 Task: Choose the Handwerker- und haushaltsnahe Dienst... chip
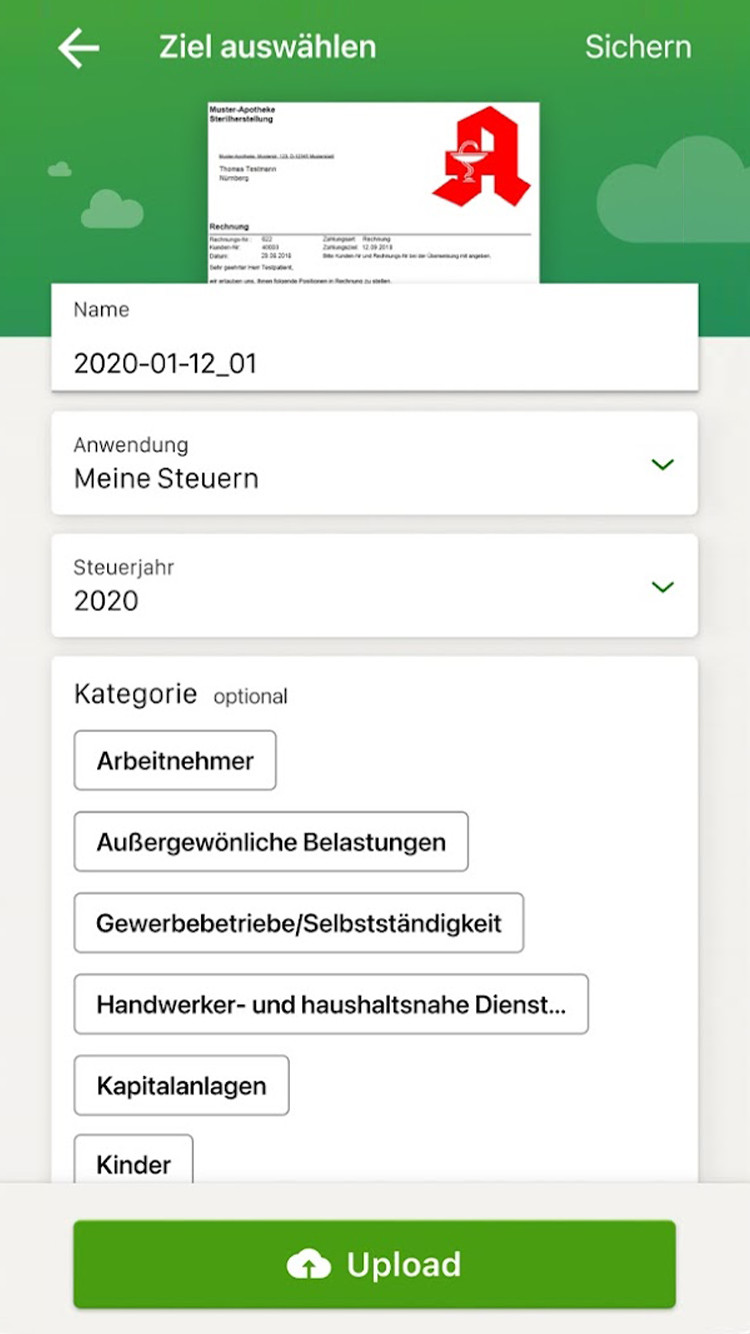click(x=331, y=1004)
